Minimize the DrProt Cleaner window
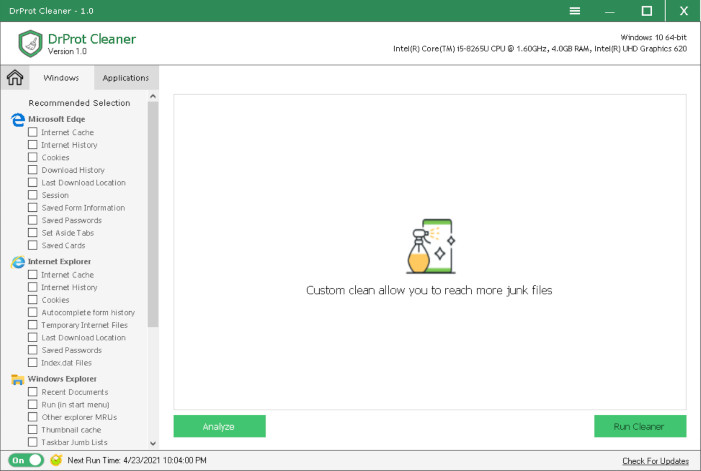The image size is (701, 471). (610, 12)
